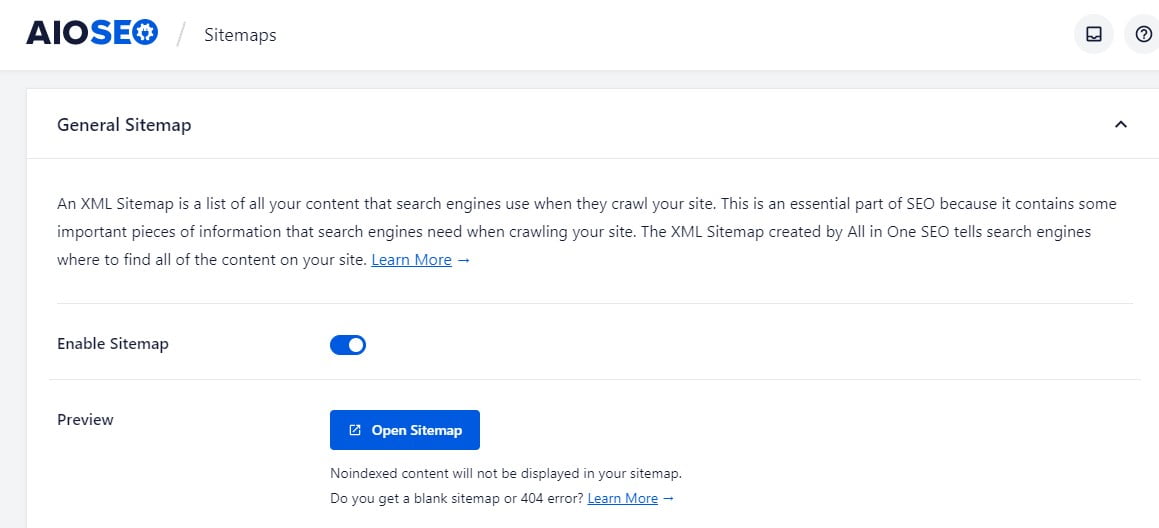Click the gear icon inside the AIOSEO logo

[x=146, y=33]
